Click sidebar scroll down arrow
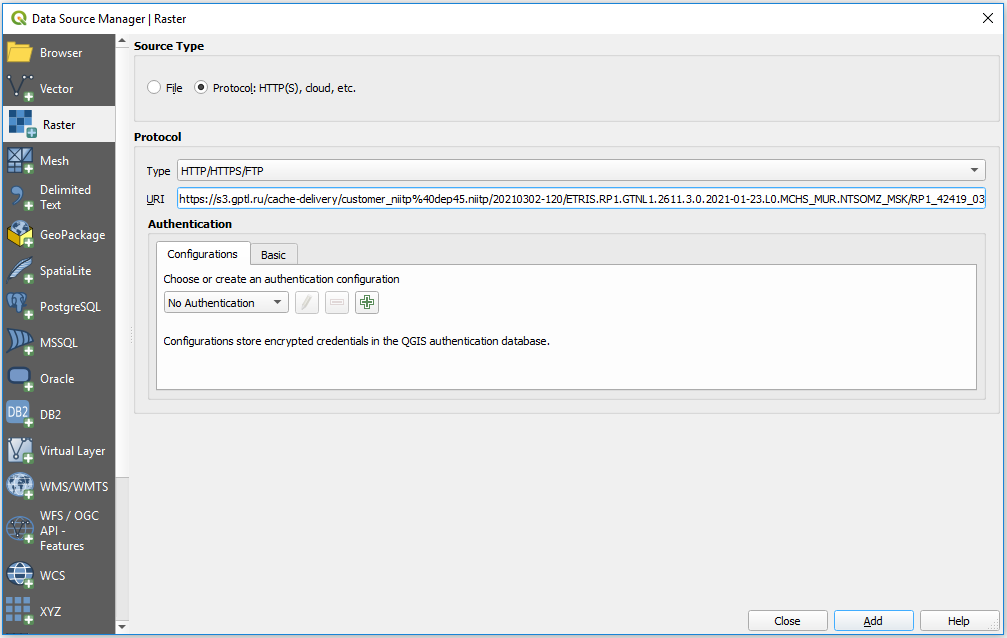1007x638 pixels. 122,626
